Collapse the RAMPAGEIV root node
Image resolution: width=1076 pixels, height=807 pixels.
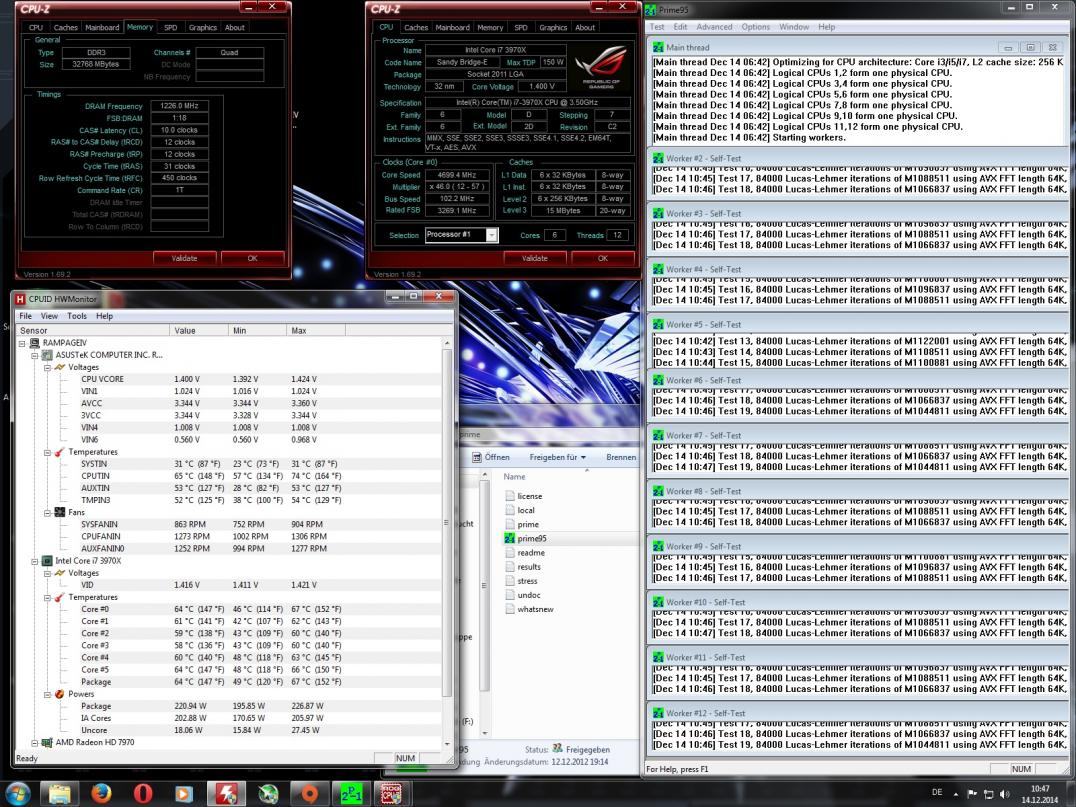click(x=22, y=343)
